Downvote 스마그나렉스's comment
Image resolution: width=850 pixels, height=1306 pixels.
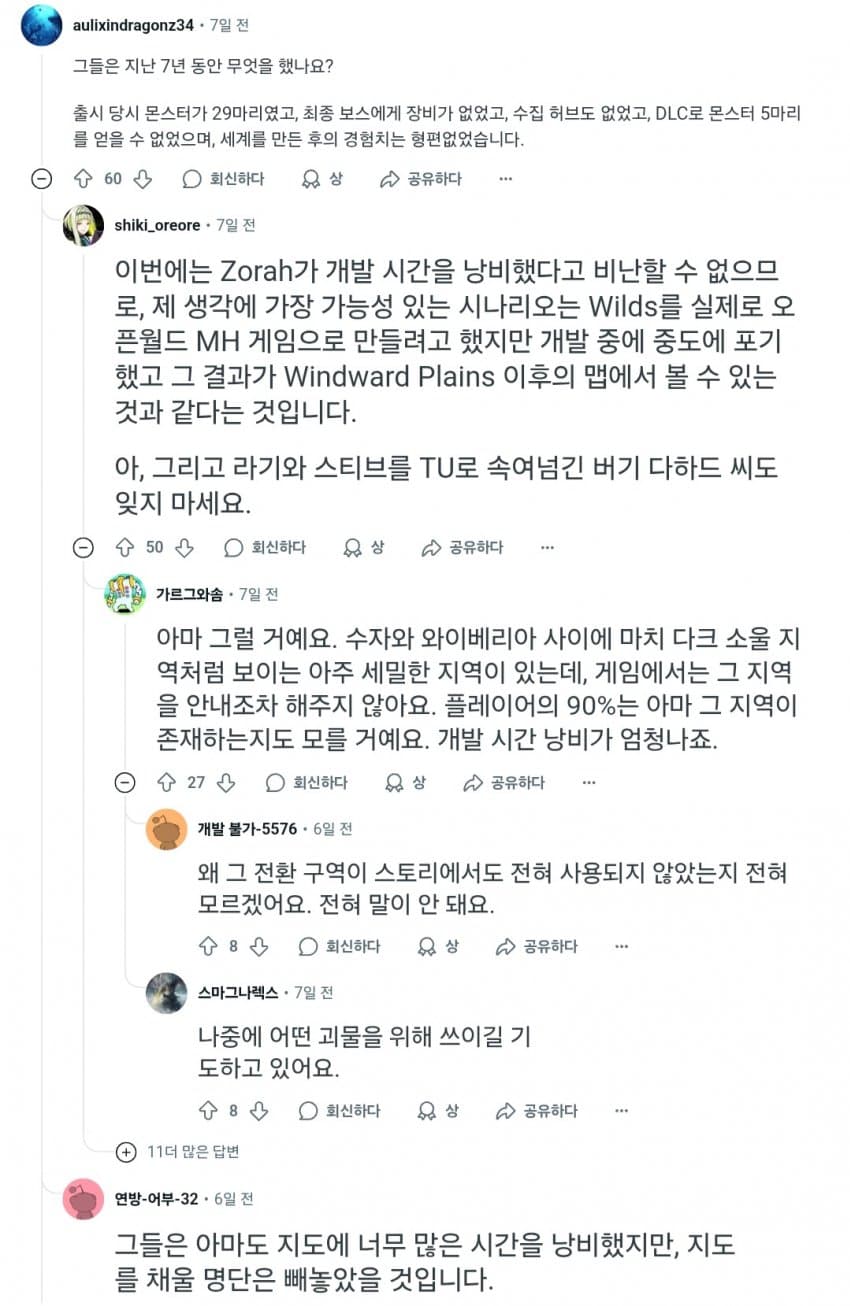(259, 1110)
